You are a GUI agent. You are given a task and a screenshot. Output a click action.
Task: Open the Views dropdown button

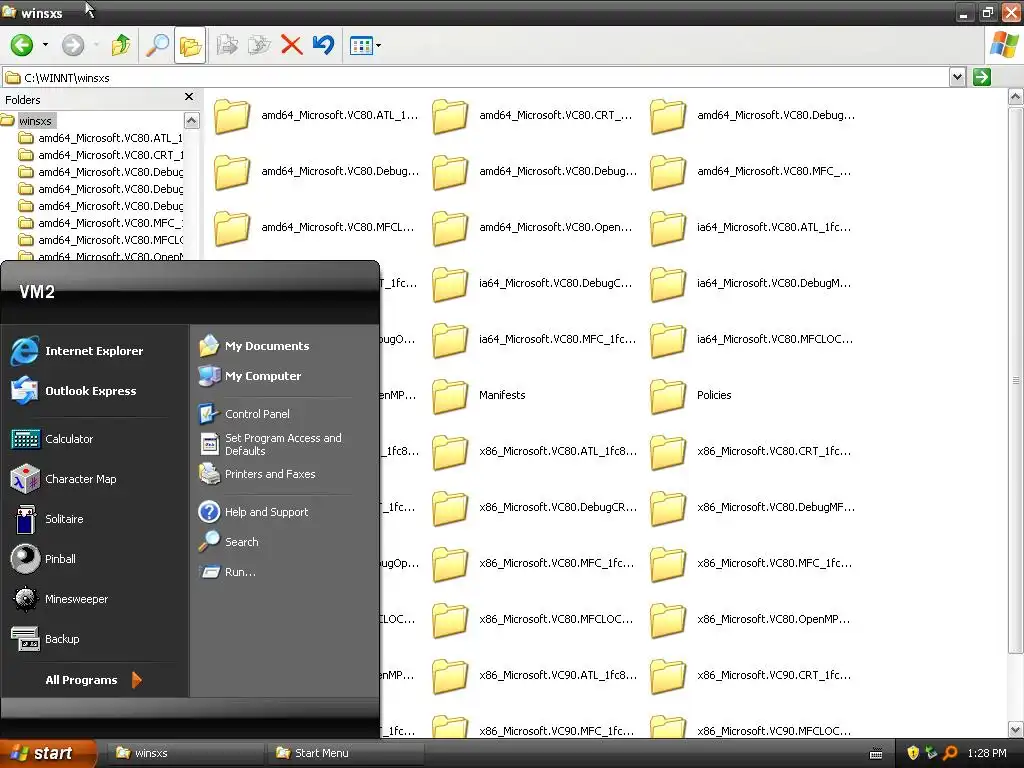365,45
